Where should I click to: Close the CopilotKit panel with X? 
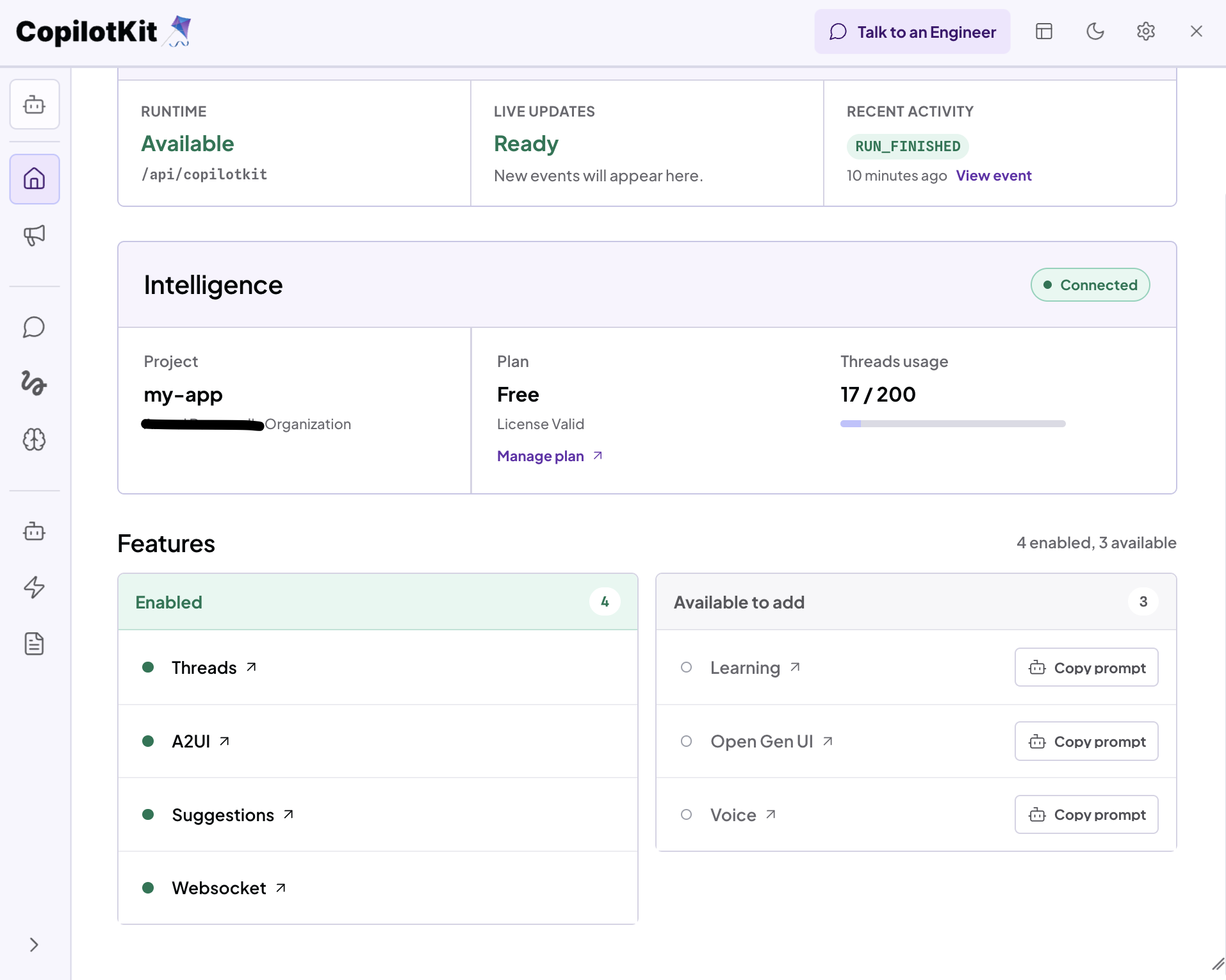pyautogui.click(x=1197, y=31)
